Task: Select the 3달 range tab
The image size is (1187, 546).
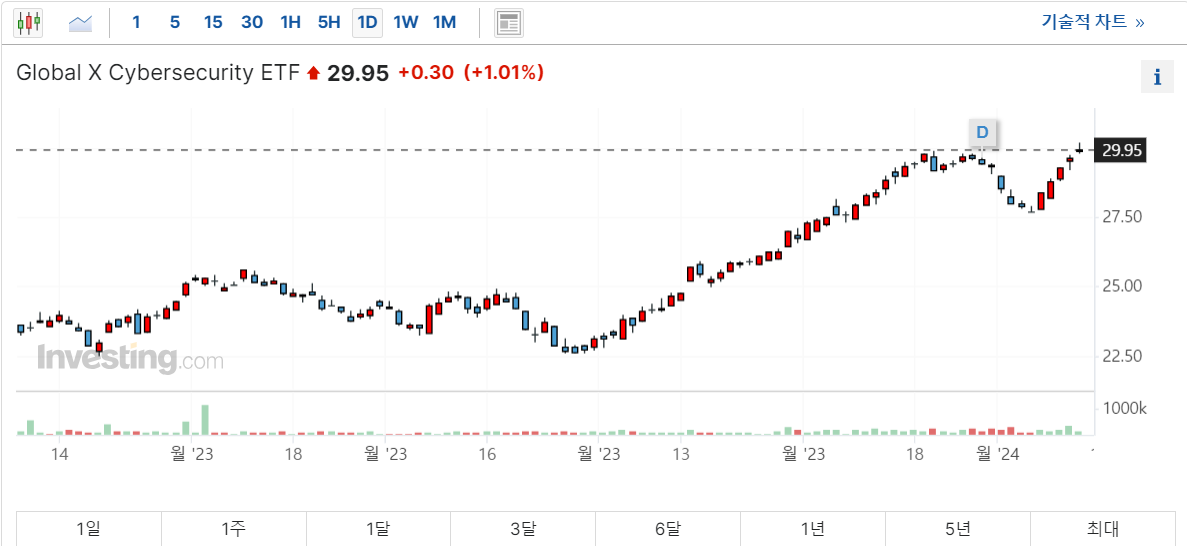Action: (523, 529)
